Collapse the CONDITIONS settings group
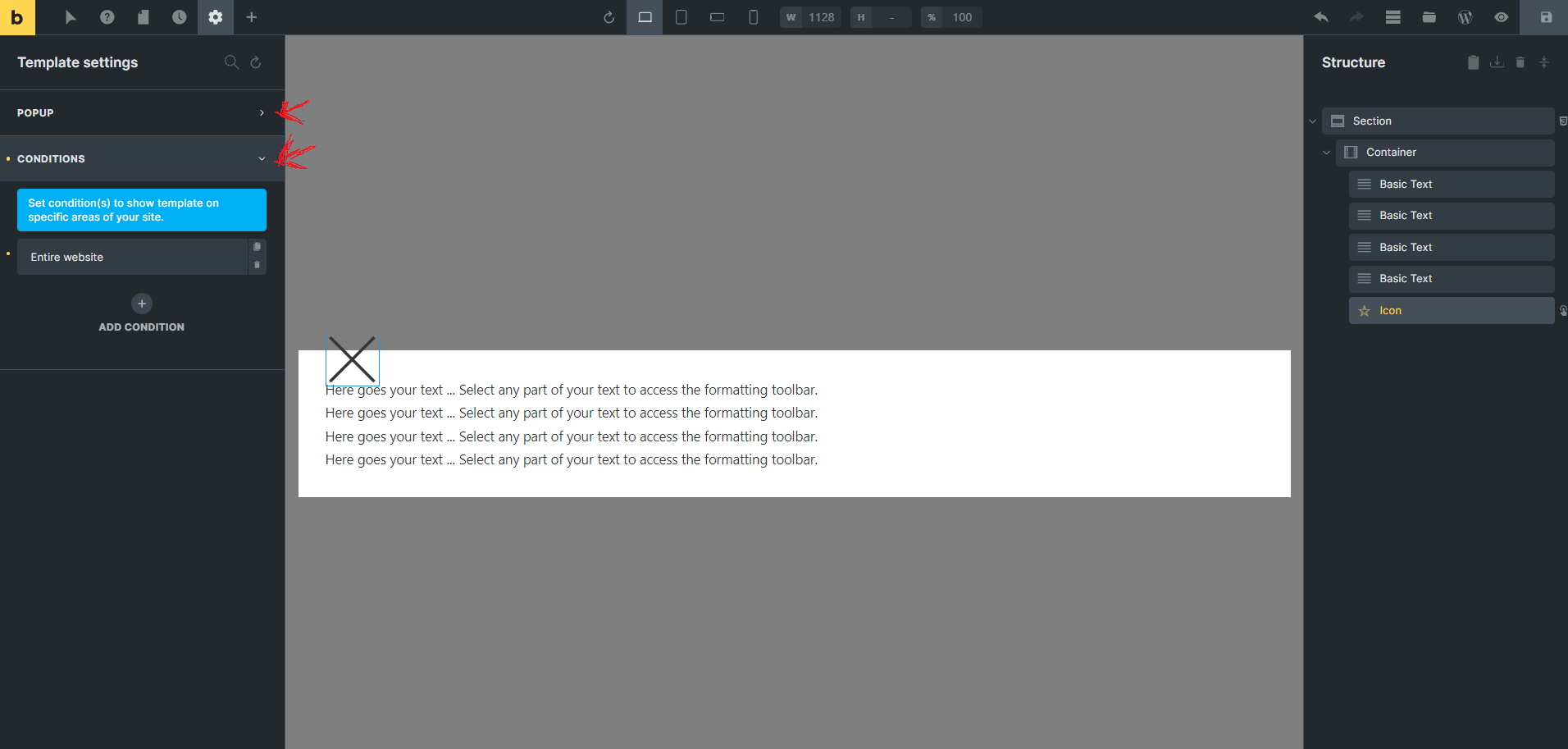1568x749 pixels. (x=142, y=159)
